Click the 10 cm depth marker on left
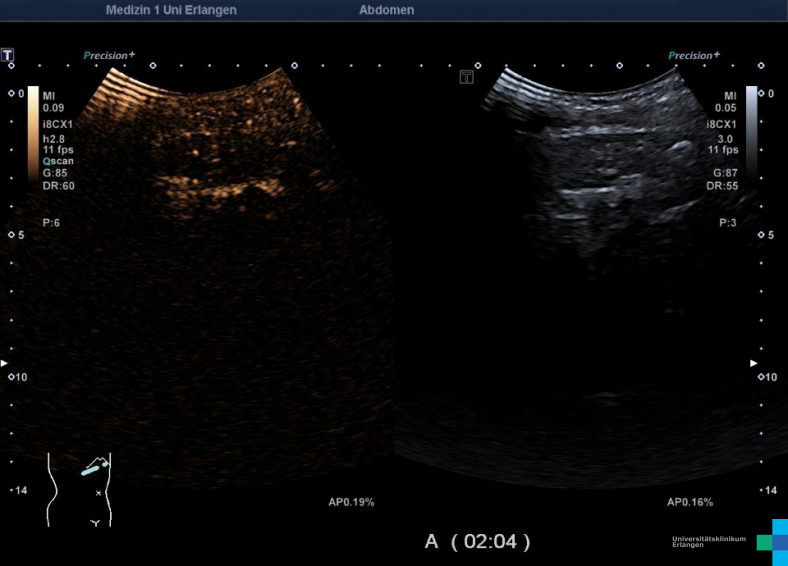Image resolution: width=788 pixels, height=566 pixels. (19, 377)
